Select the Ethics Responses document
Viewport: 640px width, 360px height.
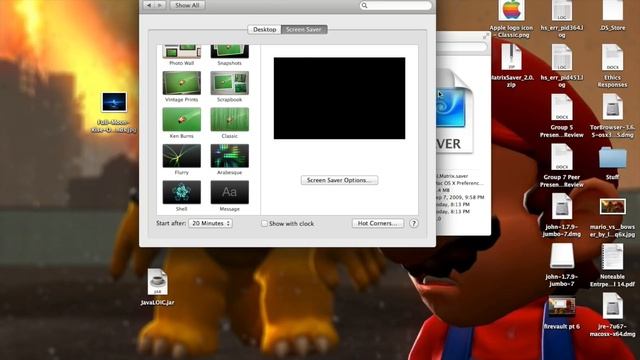point(612,57)
